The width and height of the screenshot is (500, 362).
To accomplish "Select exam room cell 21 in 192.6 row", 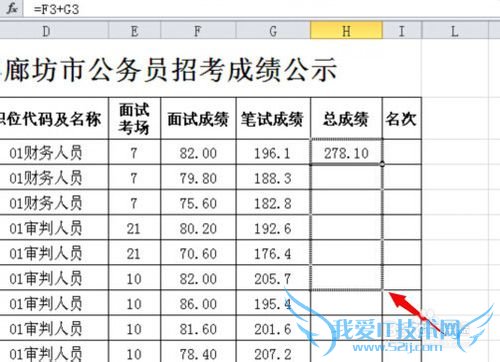I will click(x=134, y=227).
